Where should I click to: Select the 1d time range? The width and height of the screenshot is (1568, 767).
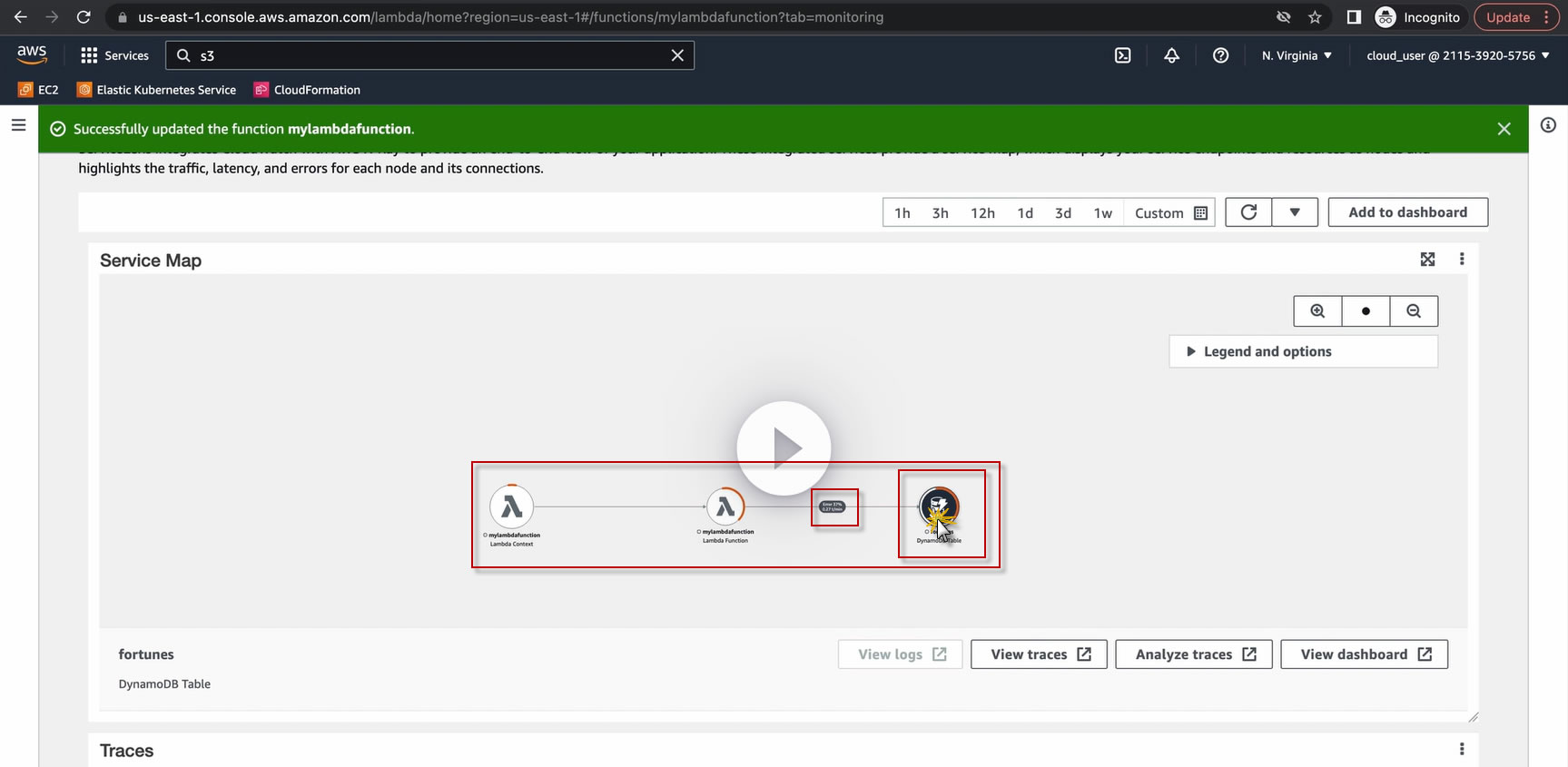click(x=1025, y=213)
